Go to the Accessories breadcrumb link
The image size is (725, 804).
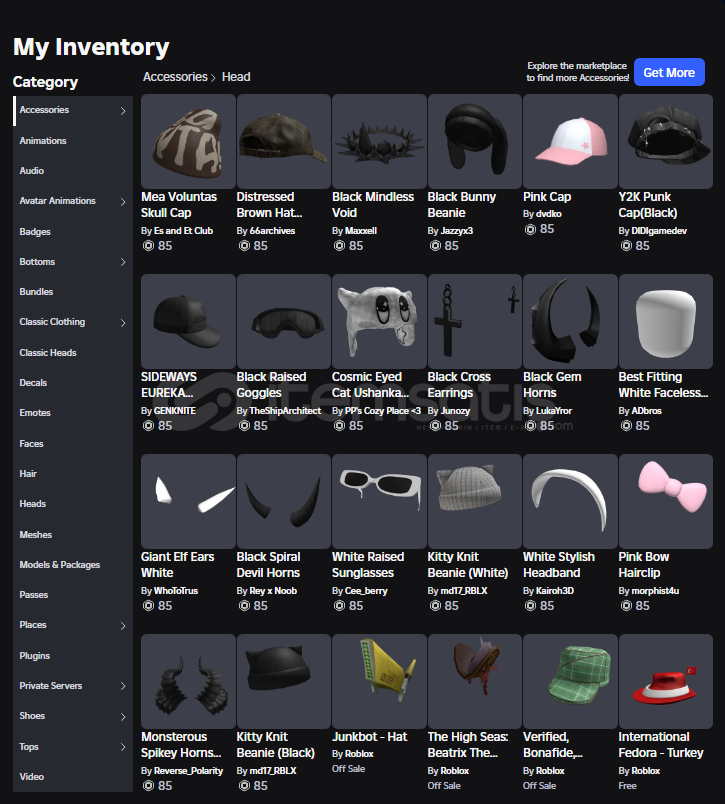pyautogui.click(x=175, y=77)
